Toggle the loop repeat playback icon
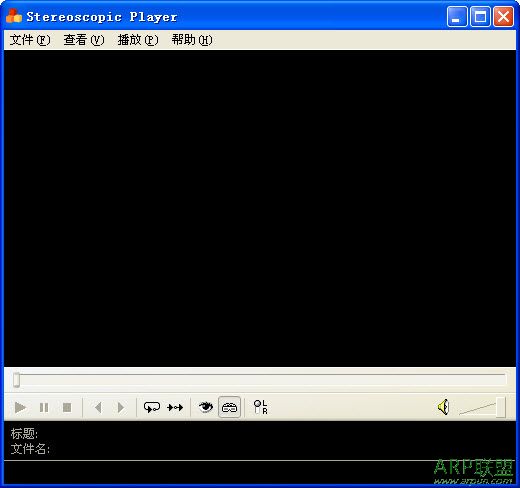This screenshot has width=520, height=488. 152,407
